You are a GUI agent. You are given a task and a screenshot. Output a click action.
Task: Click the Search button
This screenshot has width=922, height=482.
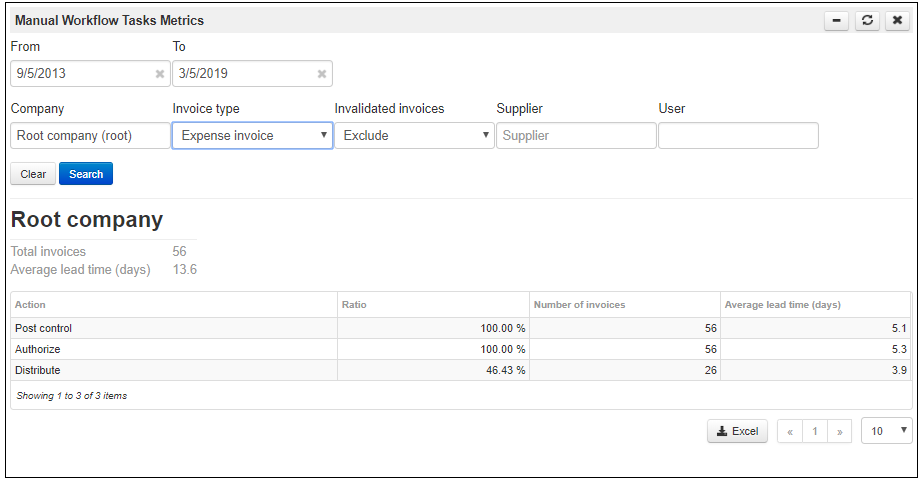pos(86,174)
